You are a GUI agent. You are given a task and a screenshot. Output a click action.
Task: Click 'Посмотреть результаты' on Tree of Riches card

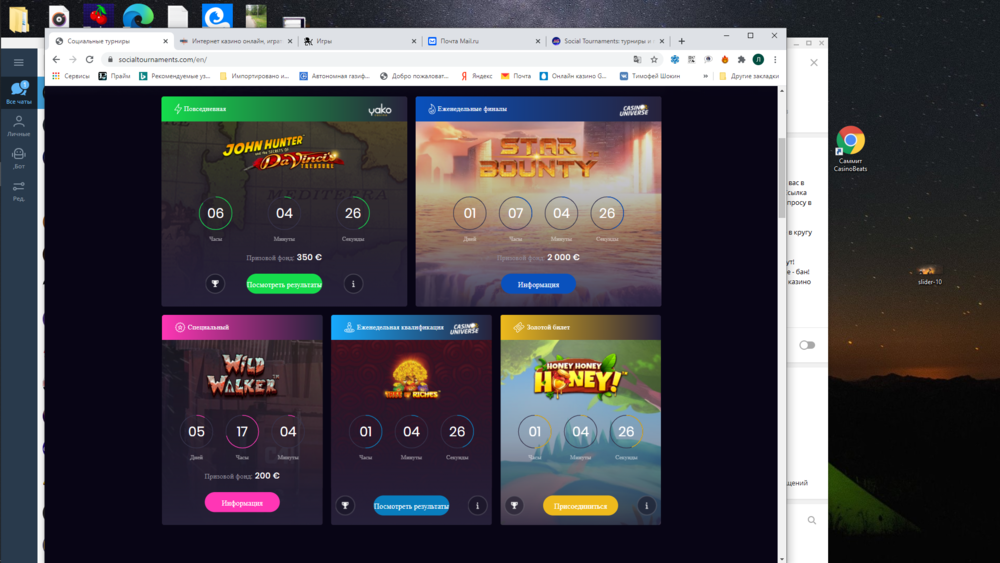(x=411, y=506)
